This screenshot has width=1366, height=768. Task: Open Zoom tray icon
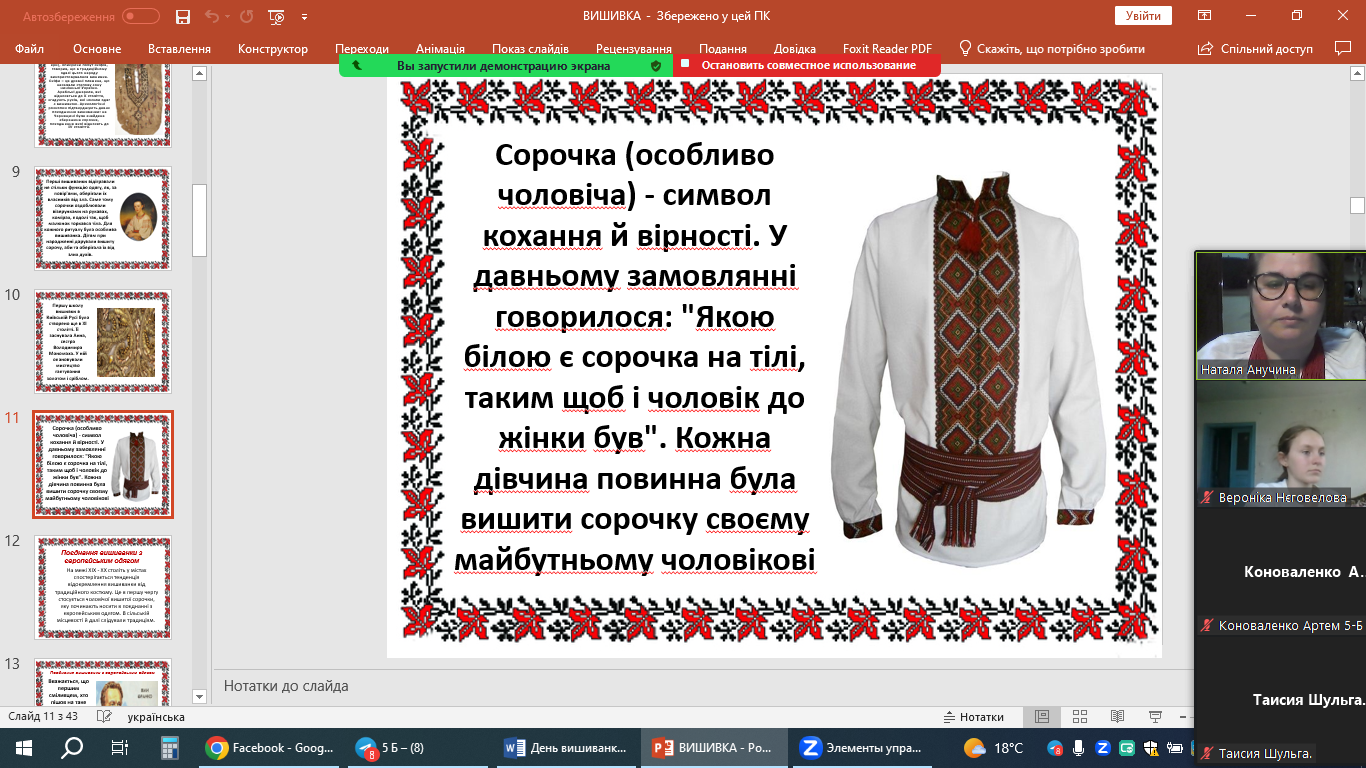tap(1103, 748)
